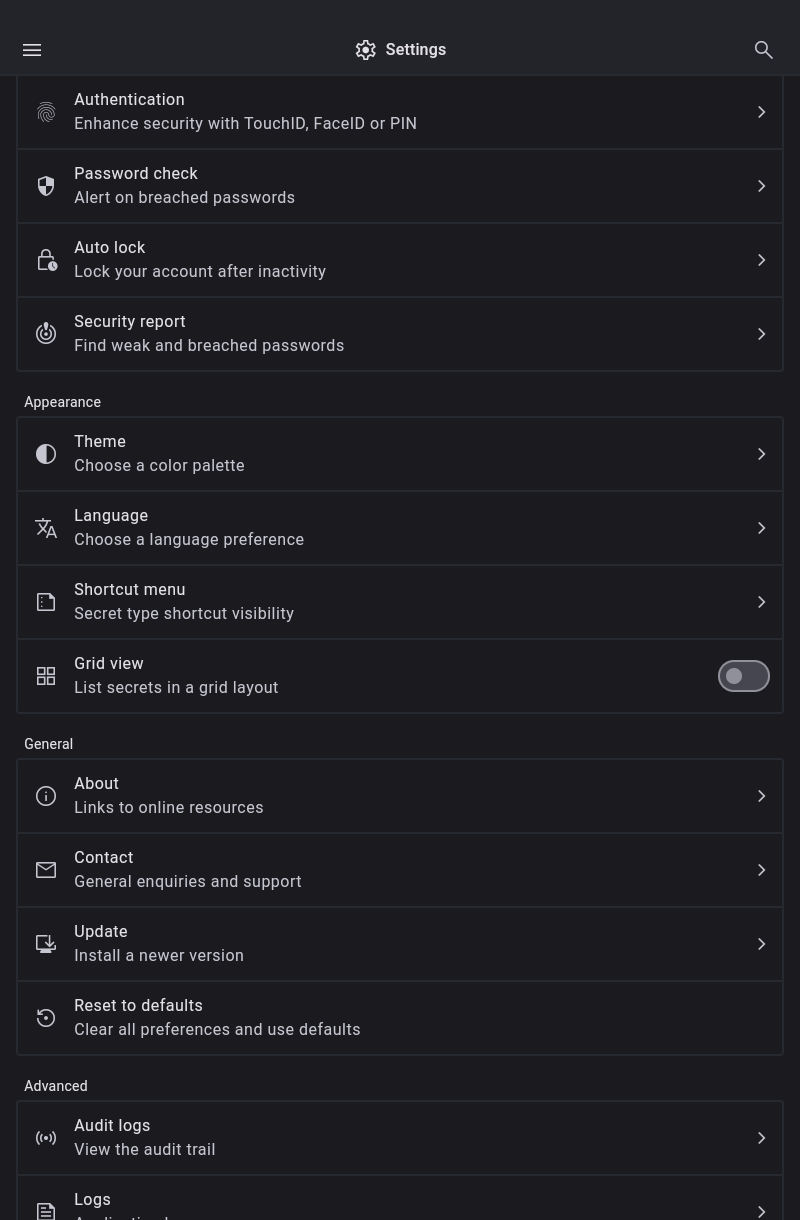
Task: Click the shield Password check icon
Action: (x=46, y=186)
